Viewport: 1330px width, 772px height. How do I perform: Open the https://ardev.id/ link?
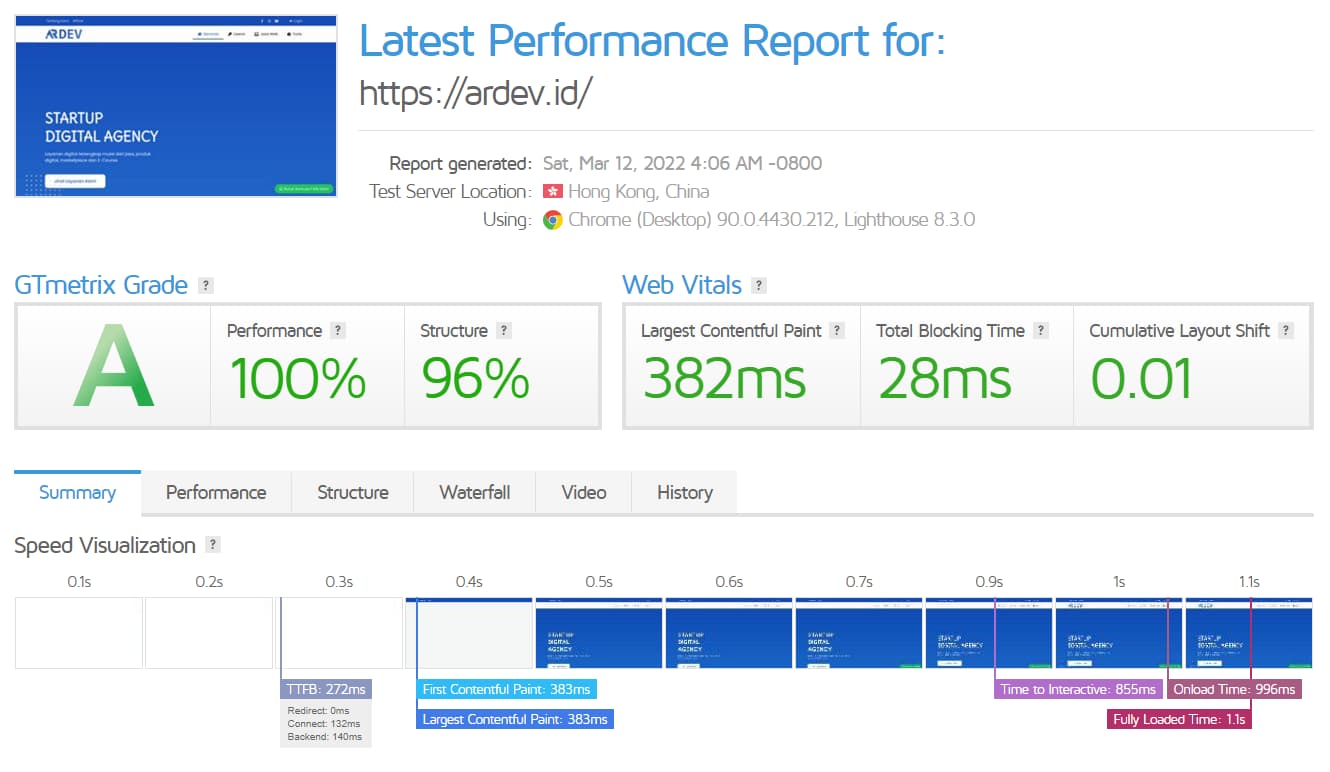tap(476, 93)
